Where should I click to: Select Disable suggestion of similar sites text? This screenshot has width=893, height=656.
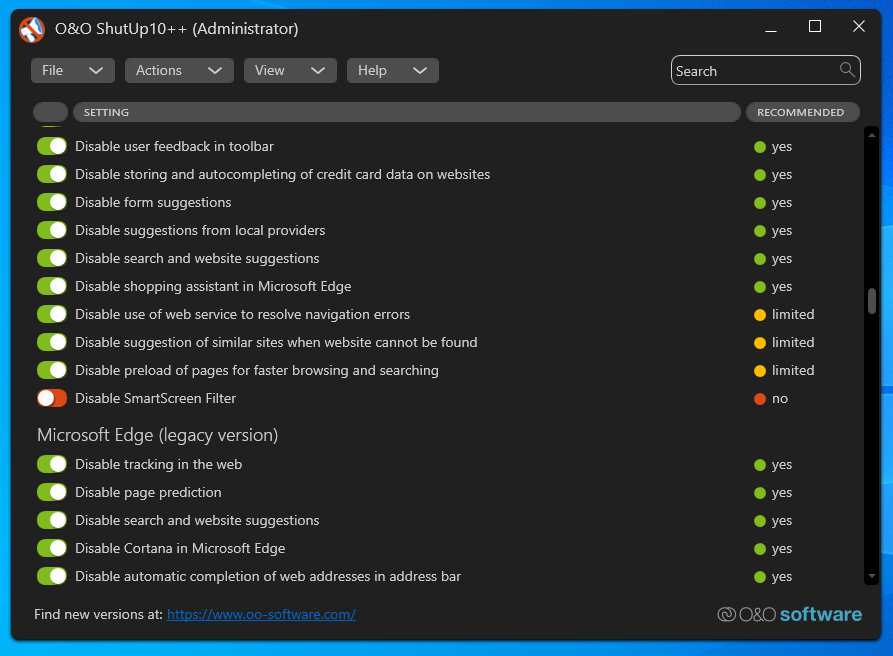276,342
